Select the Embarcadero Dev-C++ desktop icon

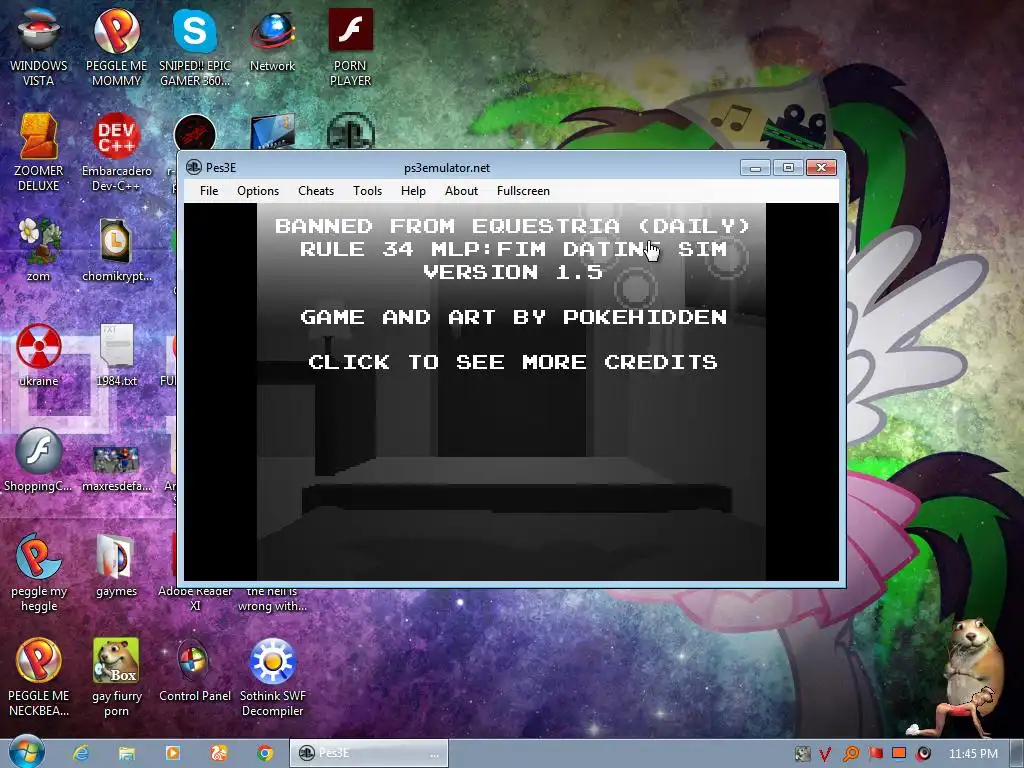pyautogui.click(x=116, y=152)
